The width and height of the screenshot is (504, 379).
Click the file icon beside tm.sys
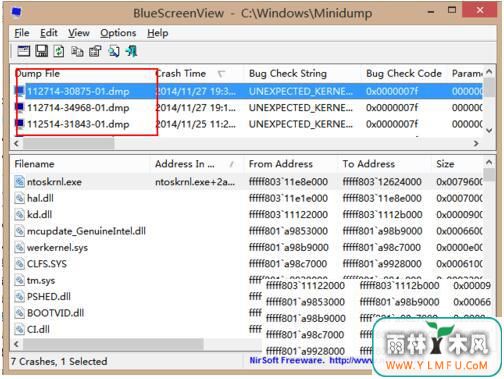pyautogui.click(x=20, y=280)
